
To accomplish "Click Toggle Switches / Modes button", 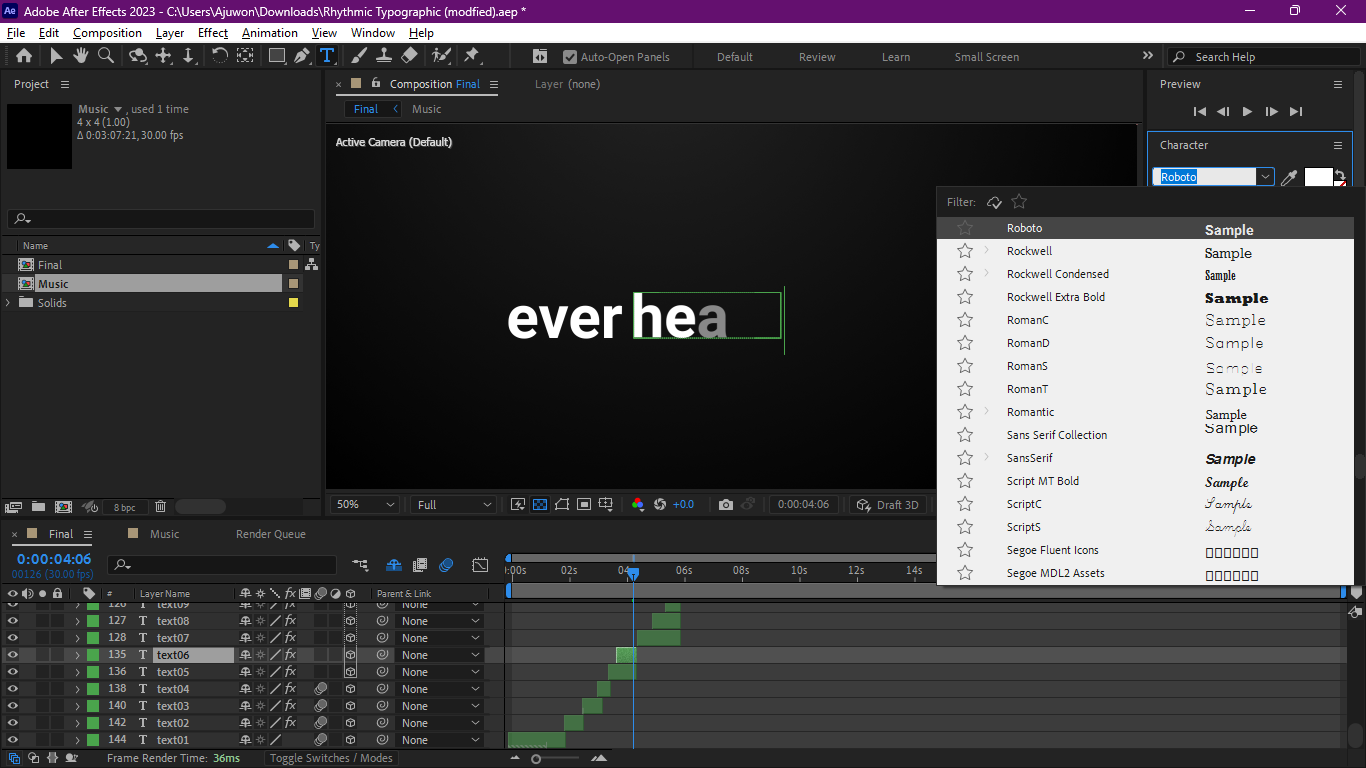I will pos(331,758).
